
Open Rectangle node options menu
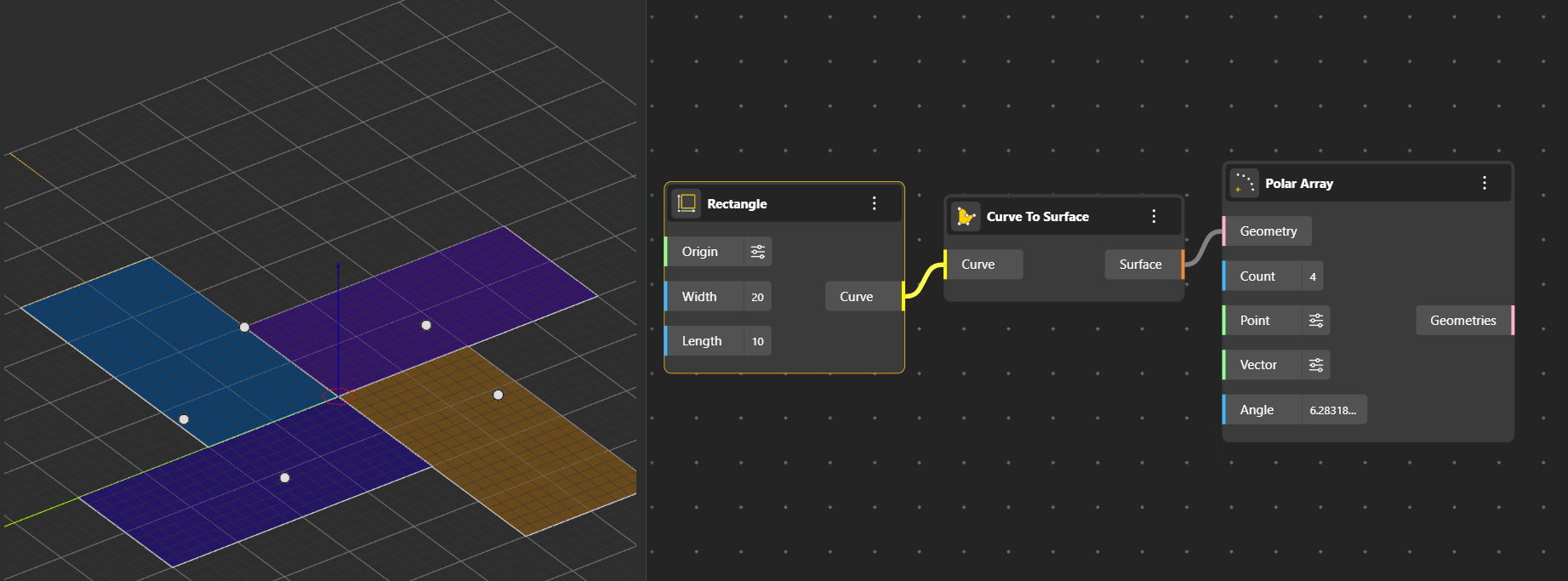(x=874, y=203)
